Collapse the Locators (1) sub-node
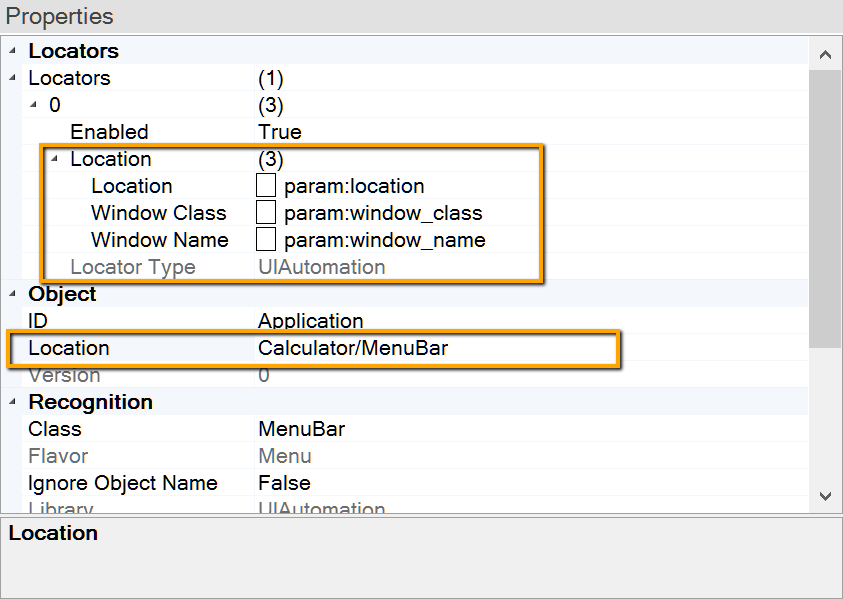843x599 pixels. click(x=12, y=78)
